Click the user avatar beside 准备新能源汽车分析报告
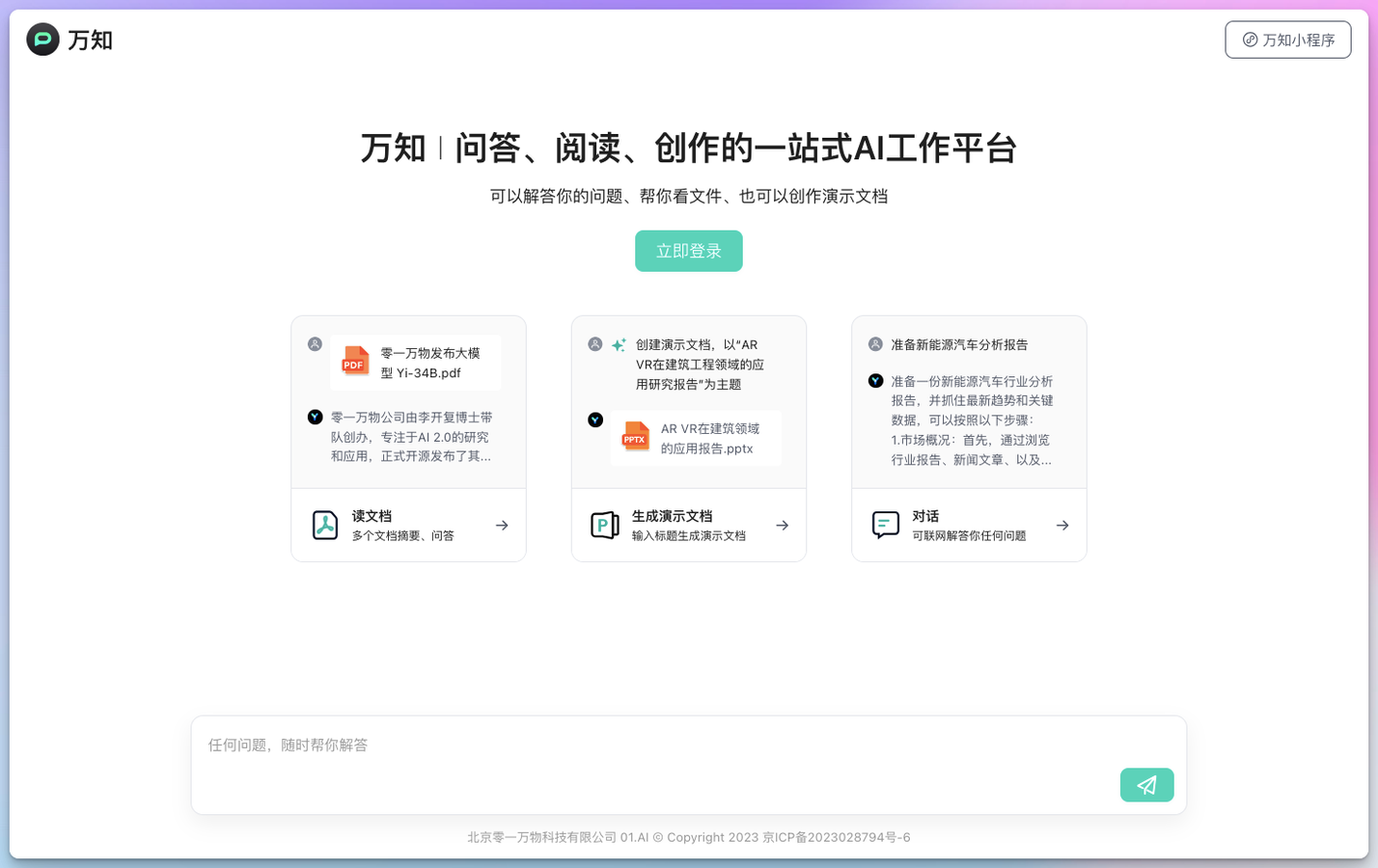Screen dimensions: 1378x868 (x=875, y=344)
